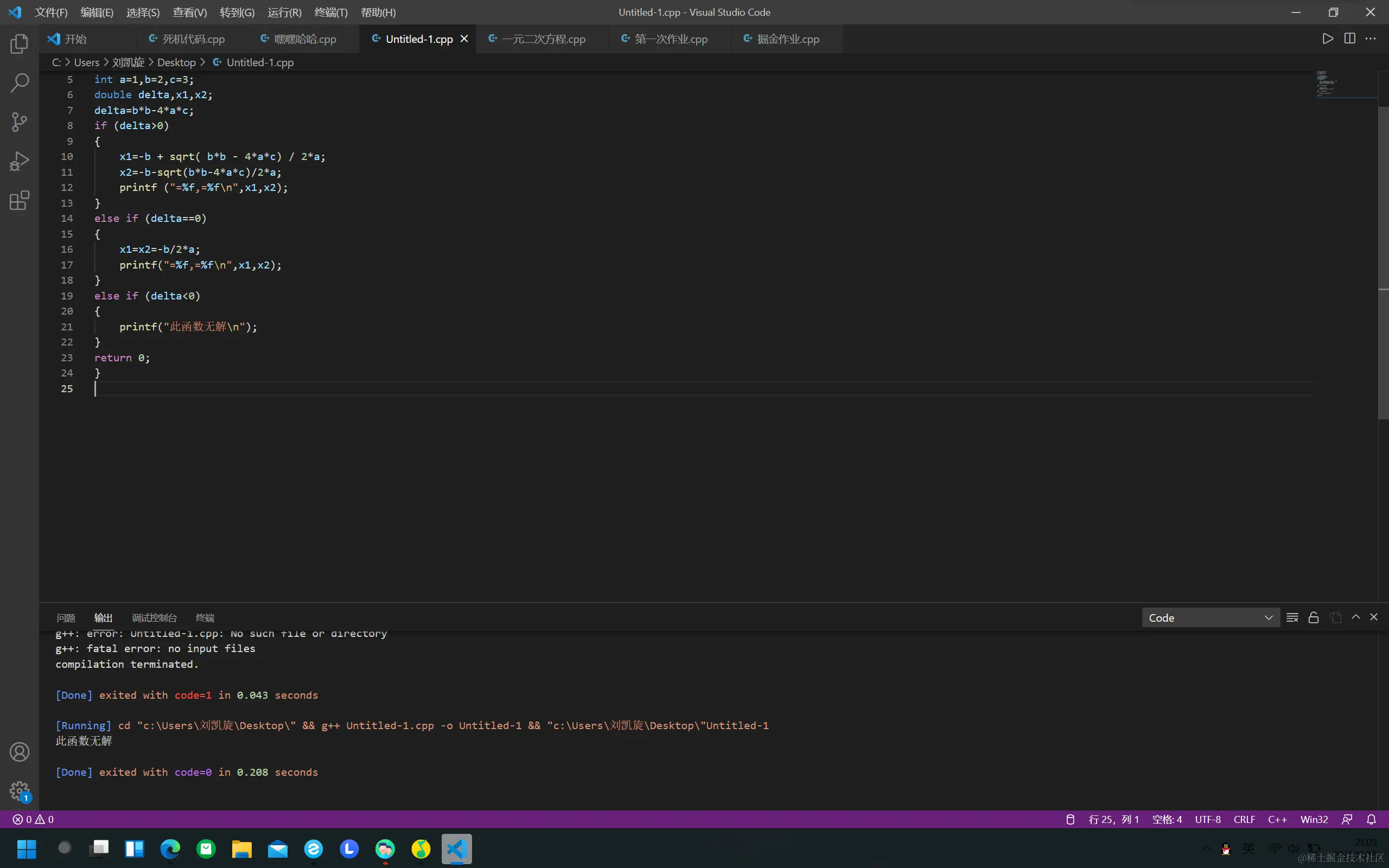
Task: Click the CRLF line ending indicator
Action: coord(1244,819)
